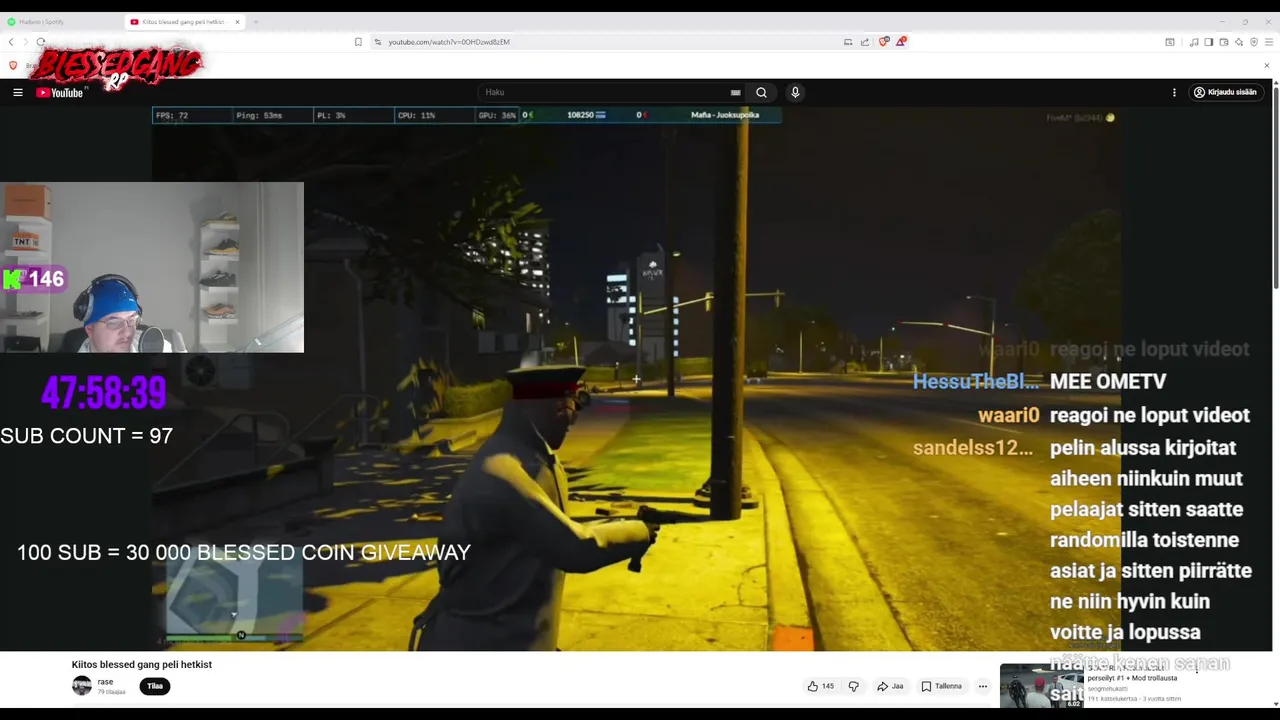Open the VPN shield icon in toolbar
This screenshot has width=1280, height=720.
[x=1253, y=42]
